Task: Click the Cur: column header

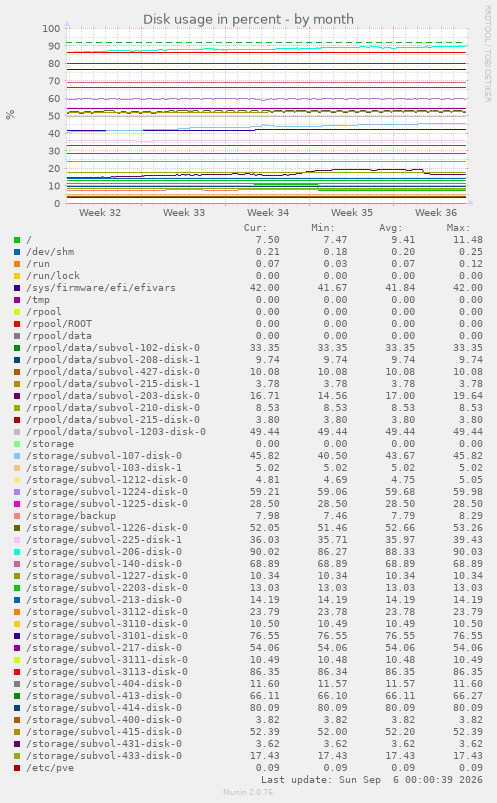Action: (x=255, y=228)
